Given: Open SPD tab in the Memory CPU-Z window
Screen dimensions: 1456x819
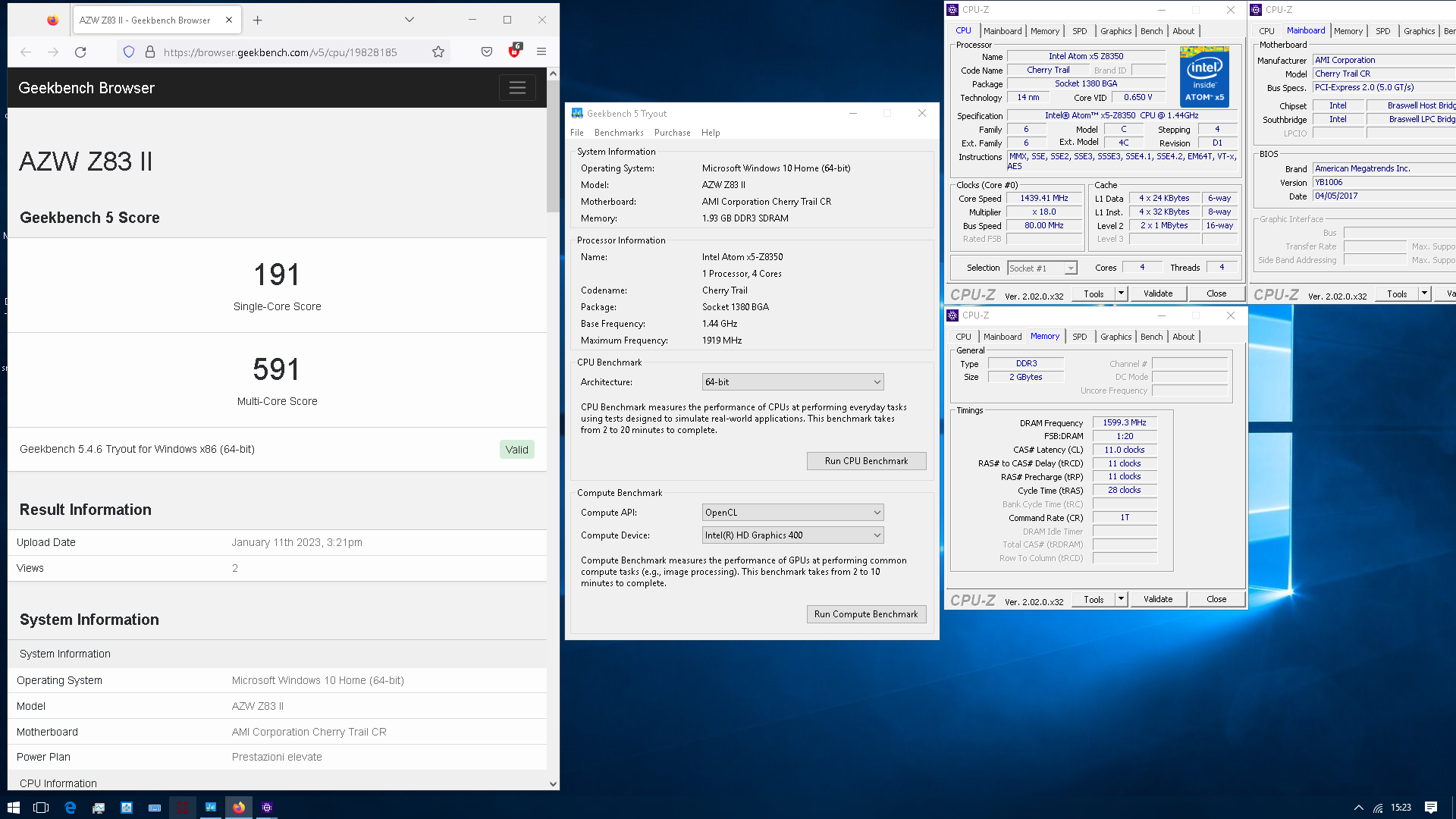Looking at the screenshot, I should [x=1080, y=337].
